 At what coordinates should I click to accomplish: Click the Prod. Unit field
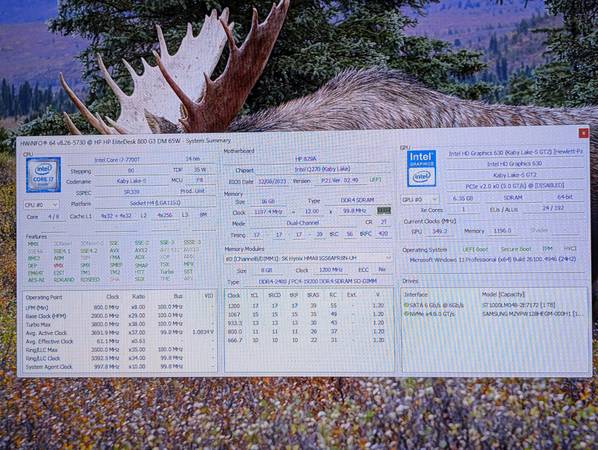point(193,191)
